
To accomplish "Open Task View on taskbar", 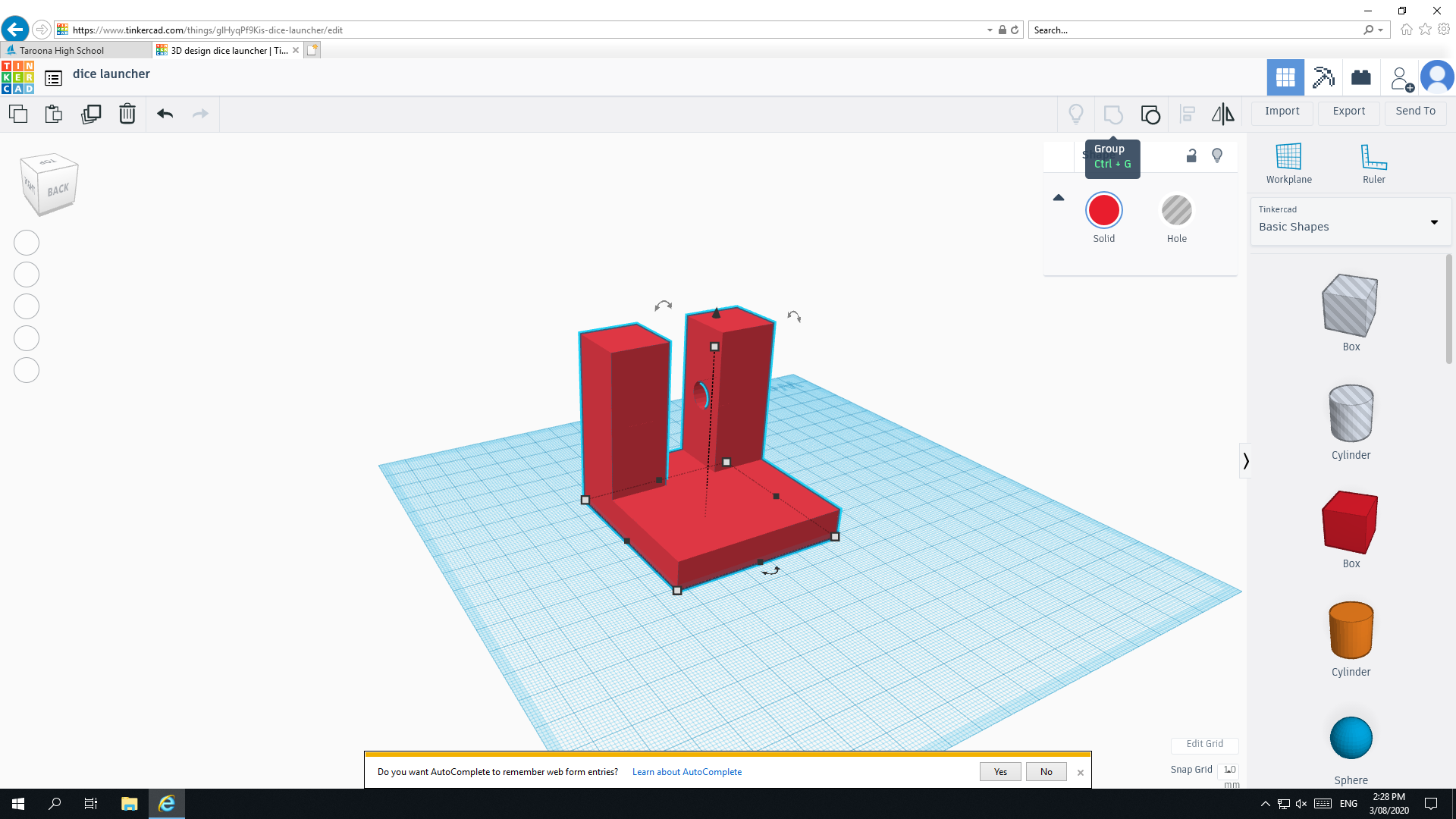I will [91, 804].
